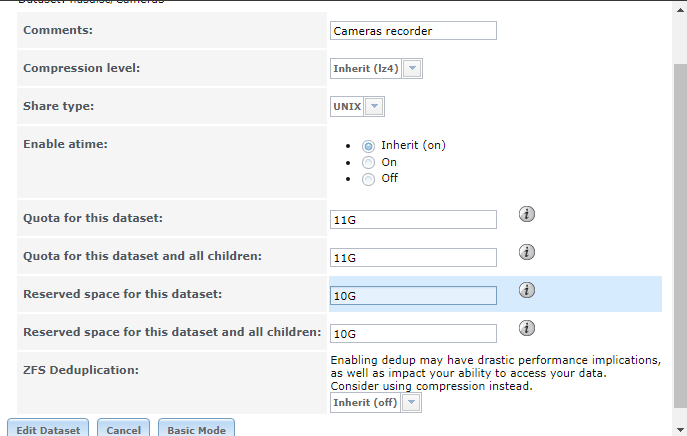Click info icon for Quota and all children
Image resolution: width=687 pixels, height=436 pixels.
point(527,252)
